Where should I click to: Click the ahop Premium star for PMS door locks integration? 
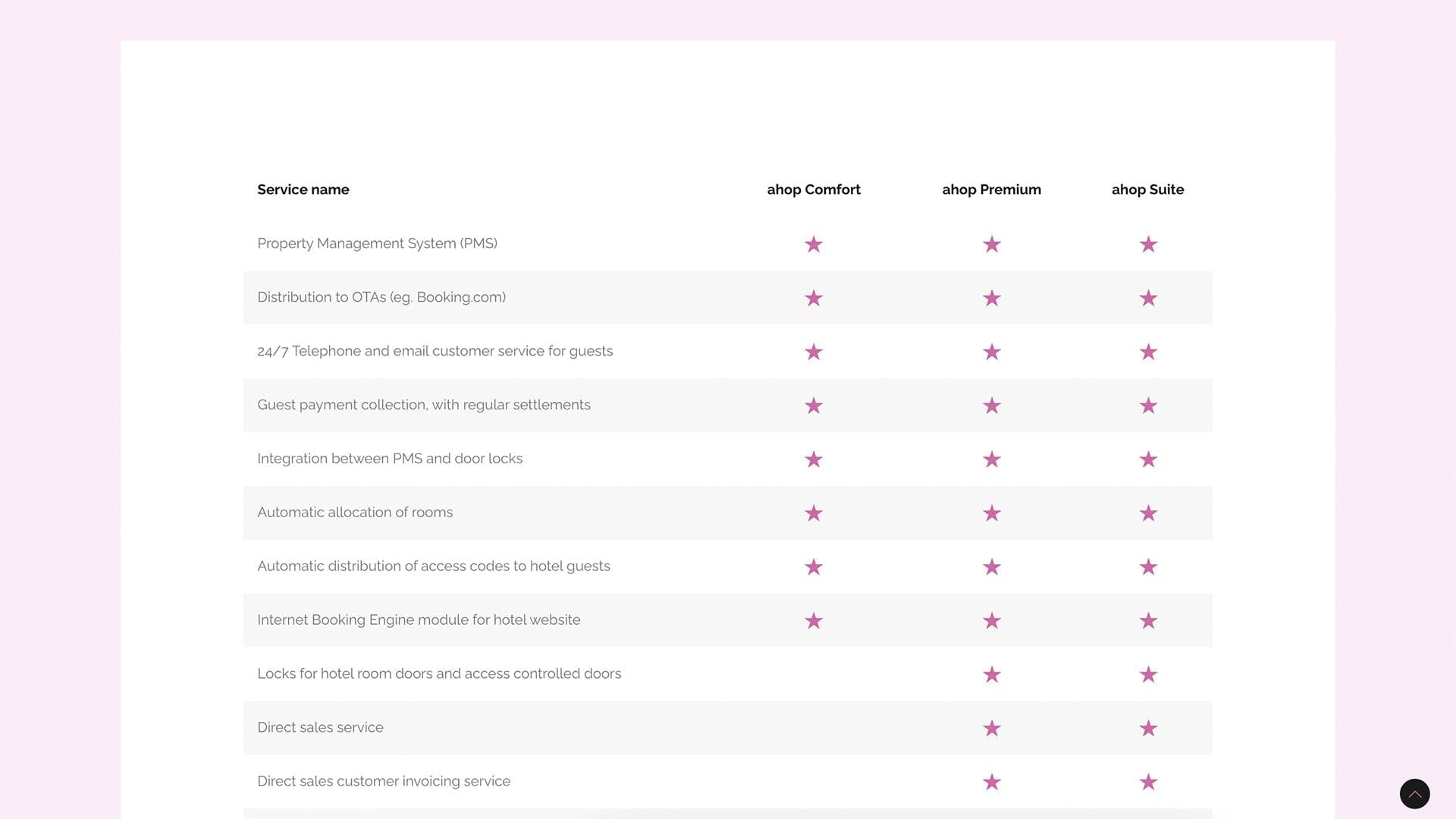coord(992,460)
